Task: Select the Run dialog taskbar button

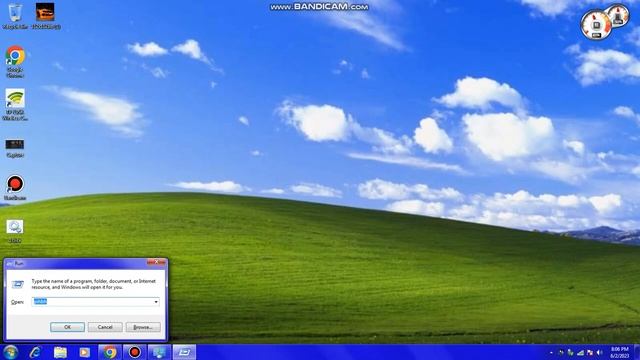Action: tap(184, 352)
